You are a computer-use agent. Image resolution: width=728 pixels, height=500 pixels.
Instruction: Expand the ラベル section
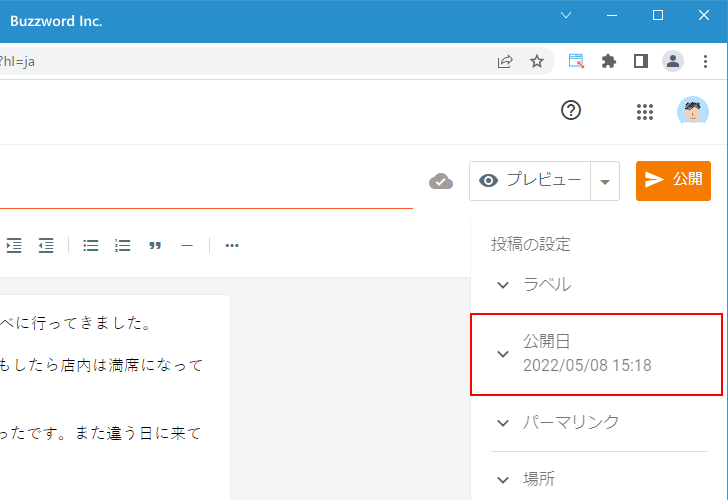(596, 285)
